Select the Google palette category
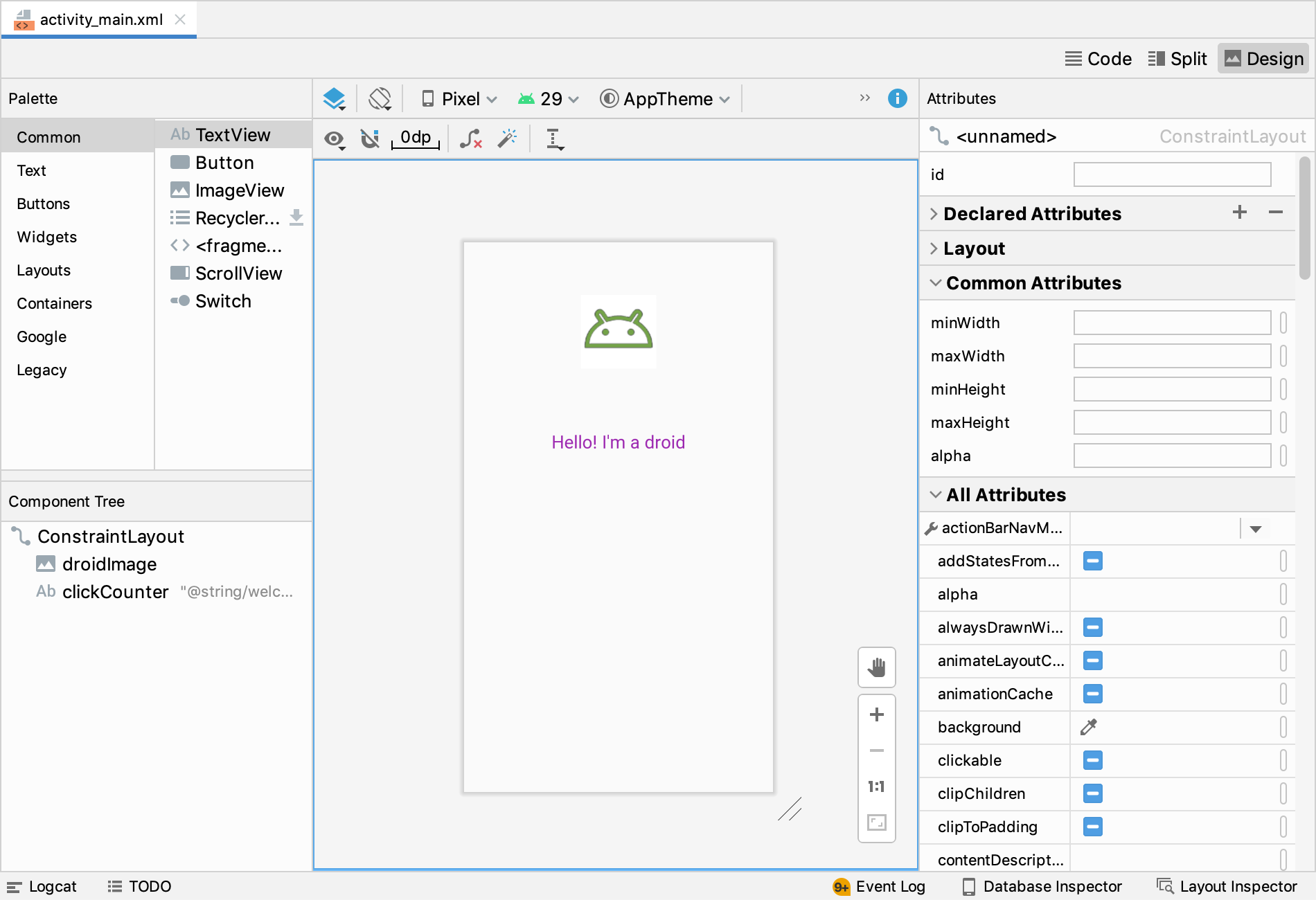Image resolution: width=1316 pixels, height=900 pixels. click(78, 336)
